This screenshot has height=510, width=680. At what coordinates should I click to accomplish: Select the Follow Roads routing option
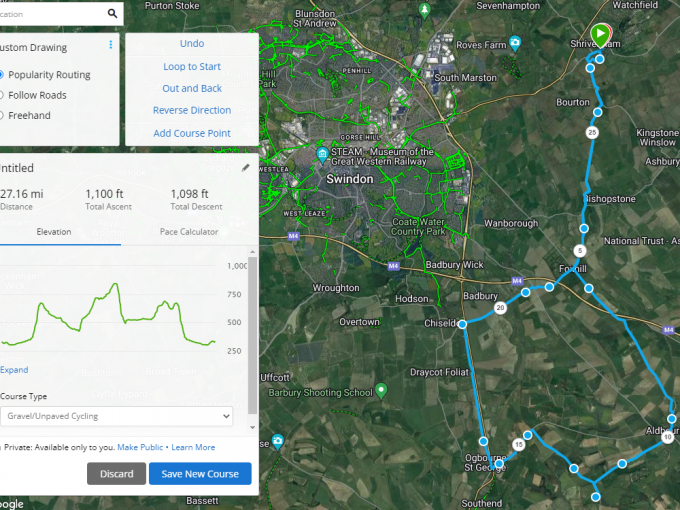pos(3,95)
